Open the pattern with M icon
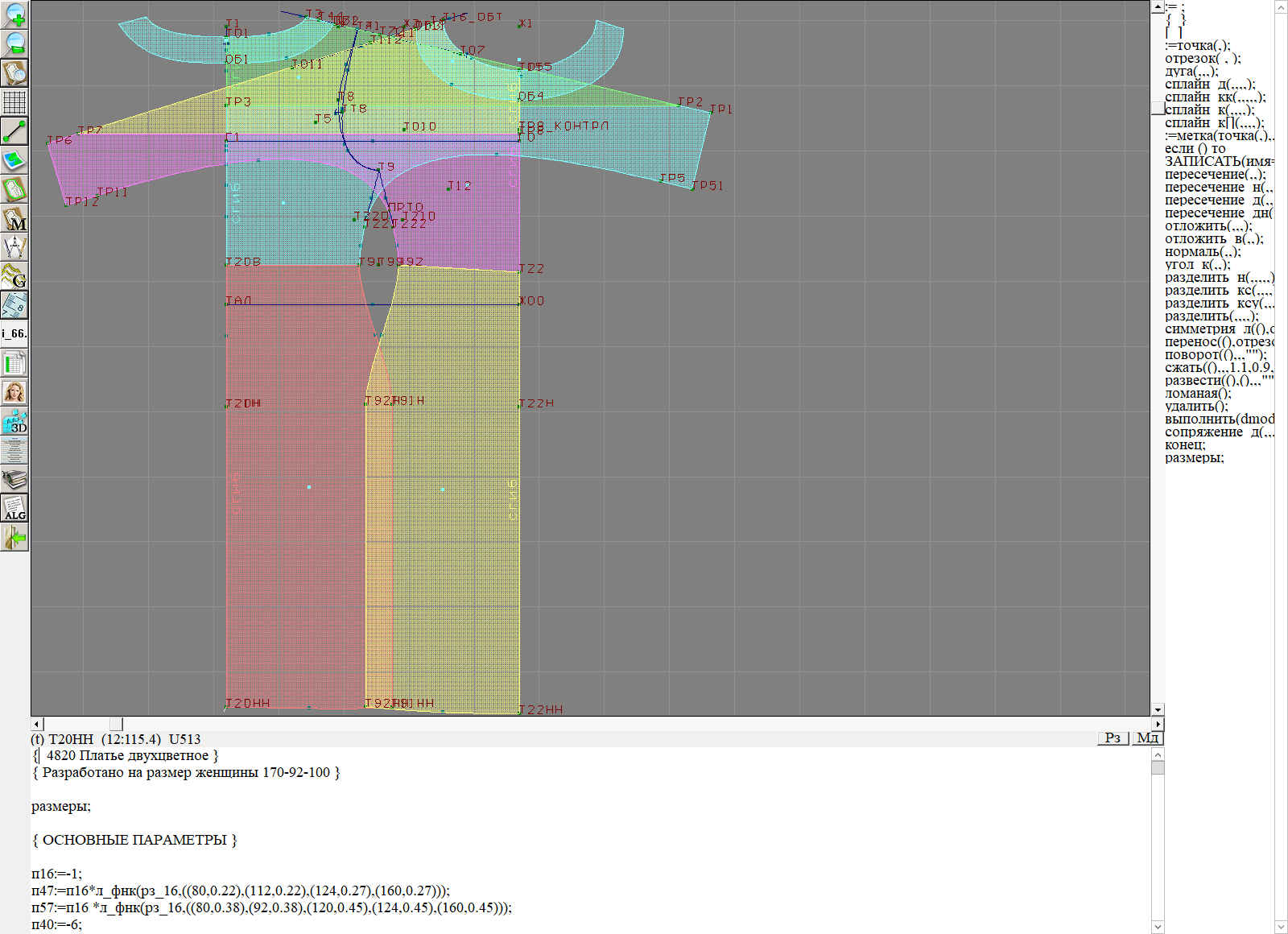1288x934 pixels. point(14,219)
